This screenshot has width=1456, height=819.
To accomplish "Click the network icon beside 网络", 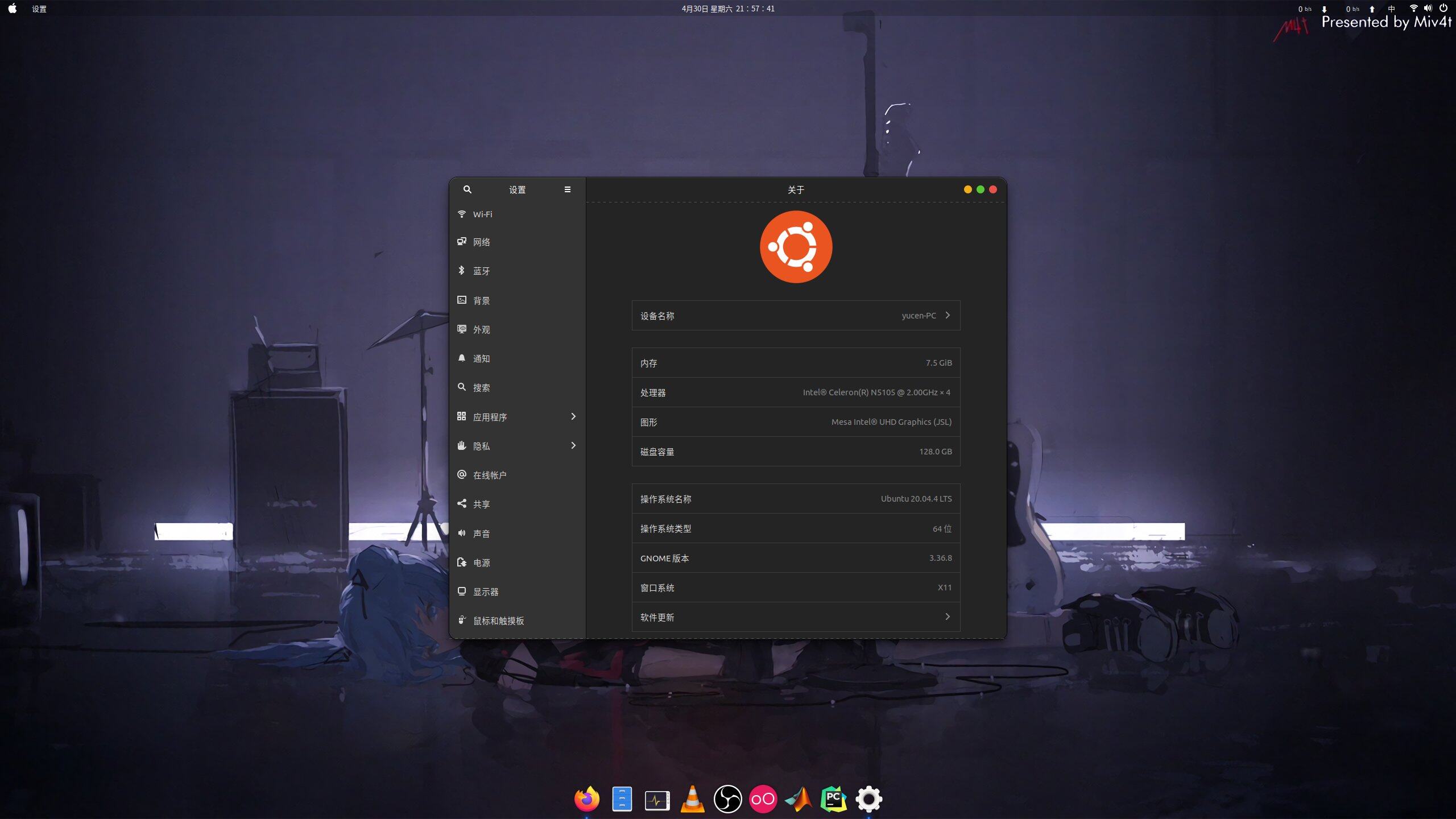I will (462, 242).
